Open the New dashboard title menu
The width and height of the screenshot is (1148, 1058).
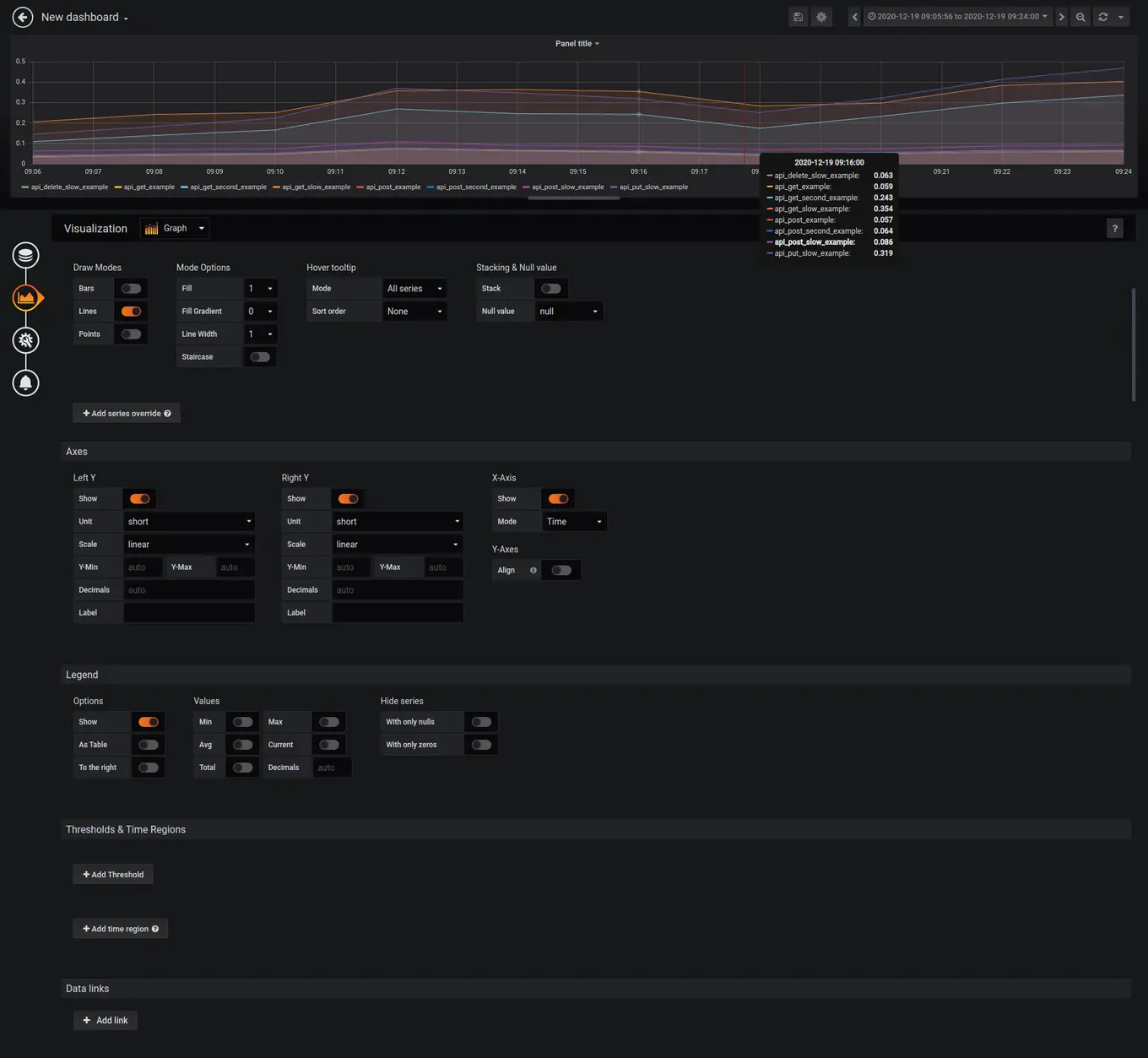tap(84, 16)
